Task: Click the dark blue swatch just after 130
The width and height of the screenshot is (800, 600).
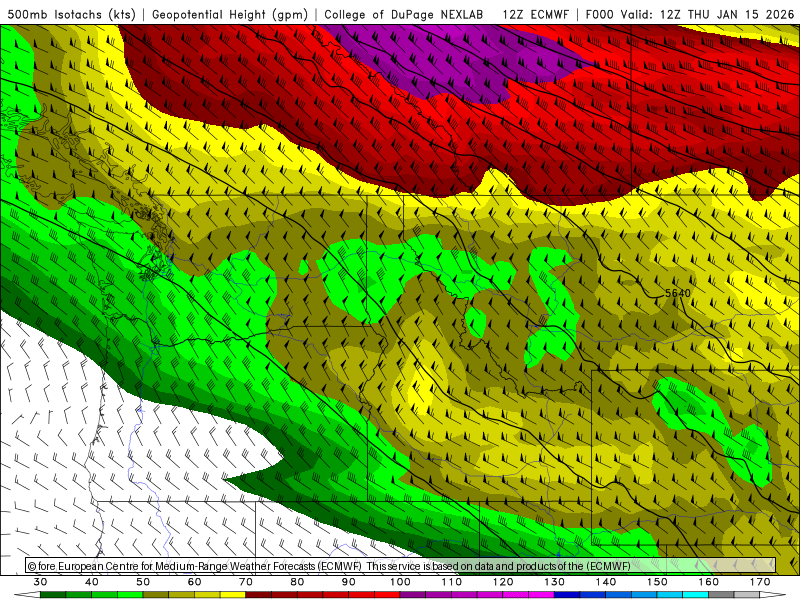Action: [x=567, y=594]
